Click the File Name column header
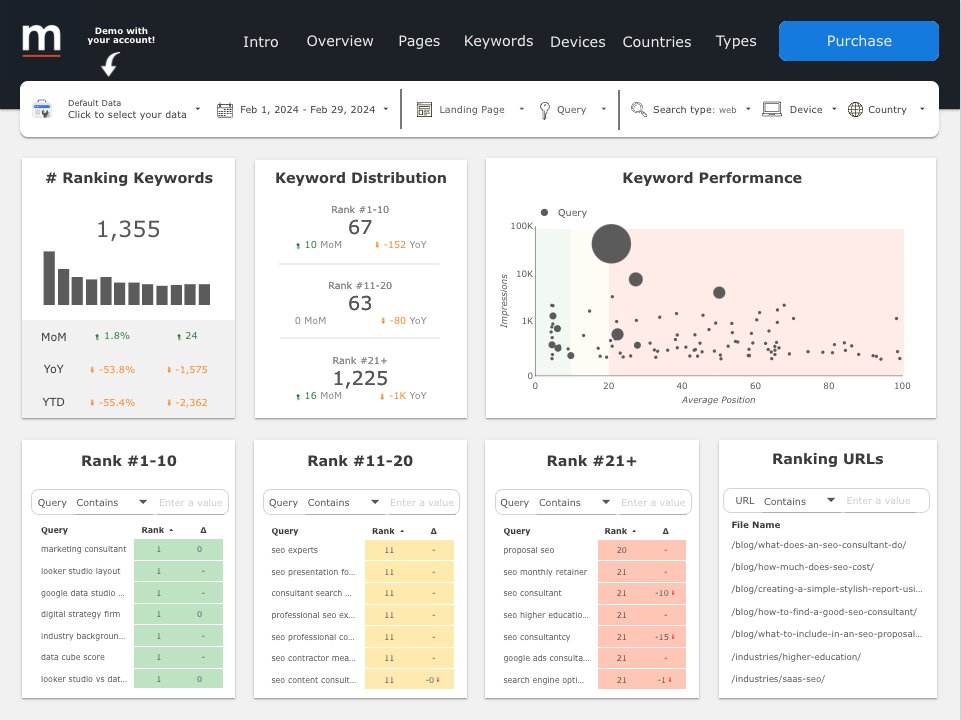This screenshot has height=720, width=961. pyautogui.click(x=755, y=525)
